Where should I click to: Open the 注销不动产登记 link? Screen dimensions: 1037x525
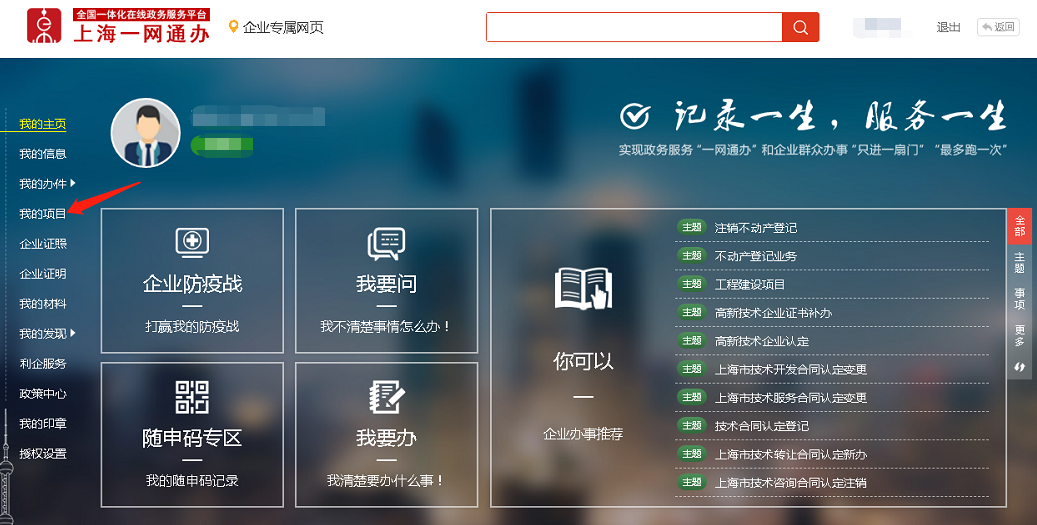coord(756,228)
